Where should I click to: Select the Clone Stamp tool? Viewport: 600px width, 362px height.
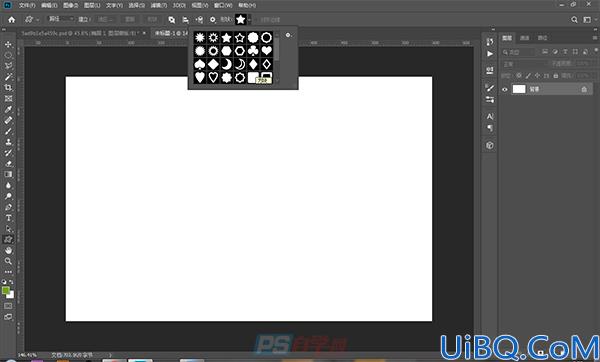[8, 142]
